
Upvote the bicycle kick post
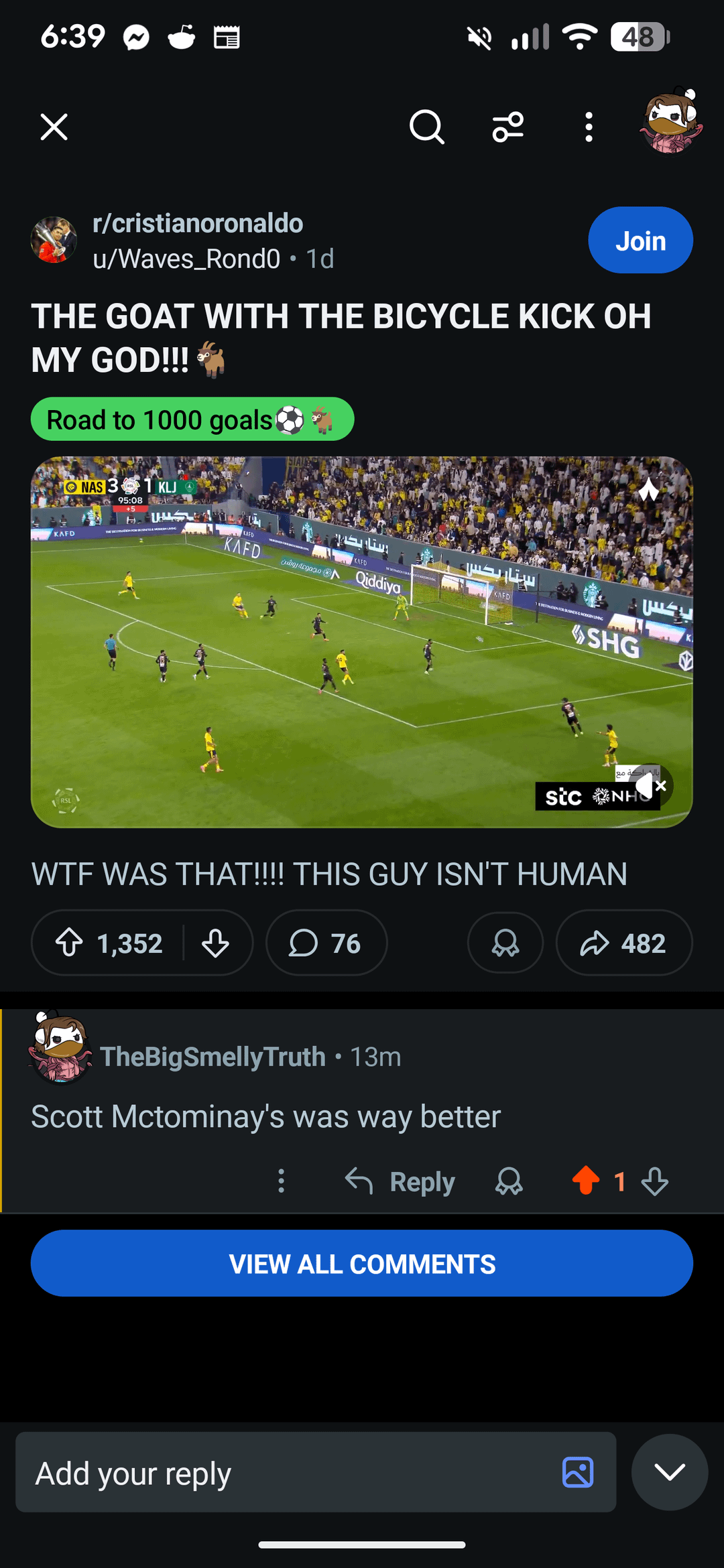tap(69, 943)
